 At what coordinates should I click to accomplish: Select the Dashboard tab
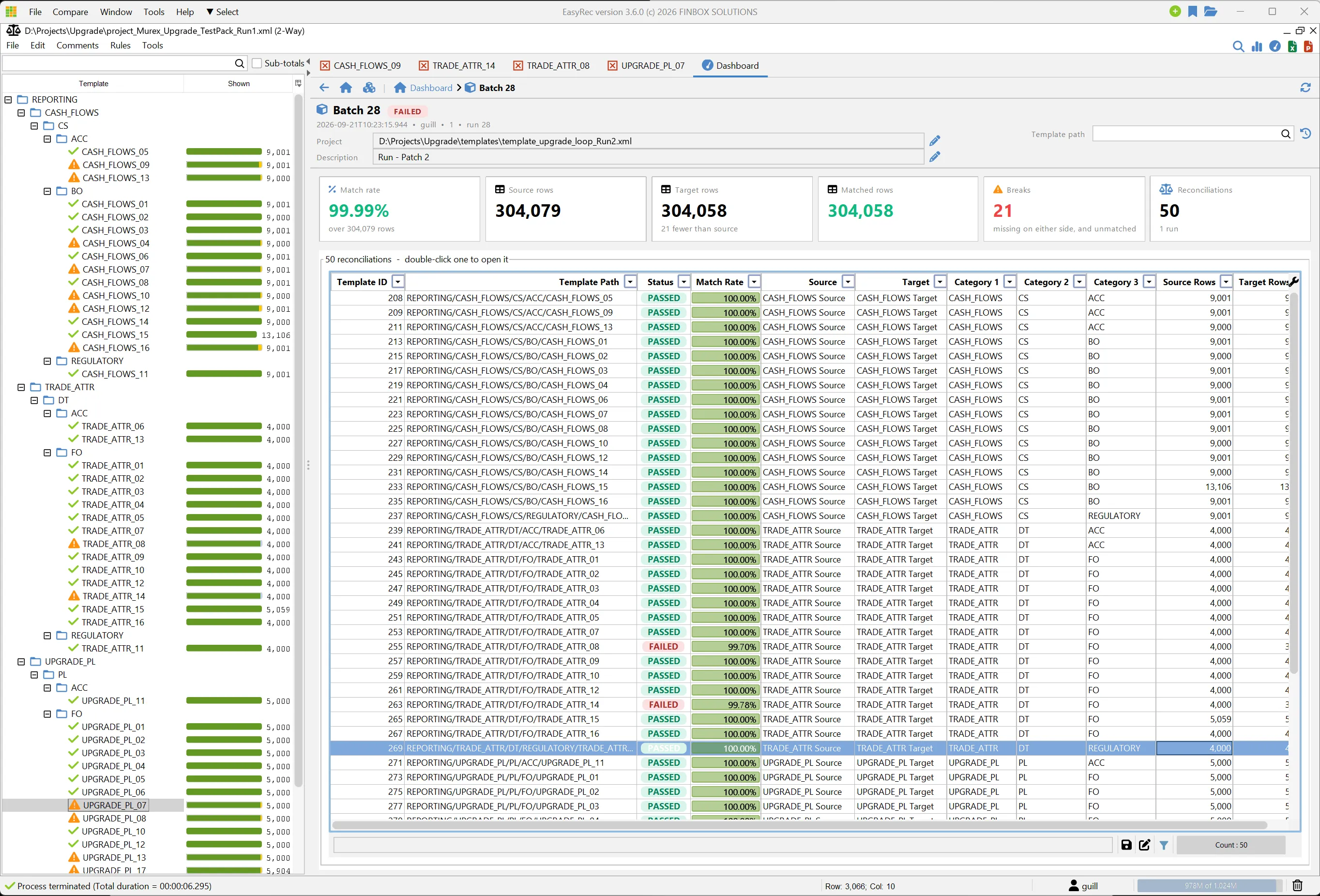730,66
